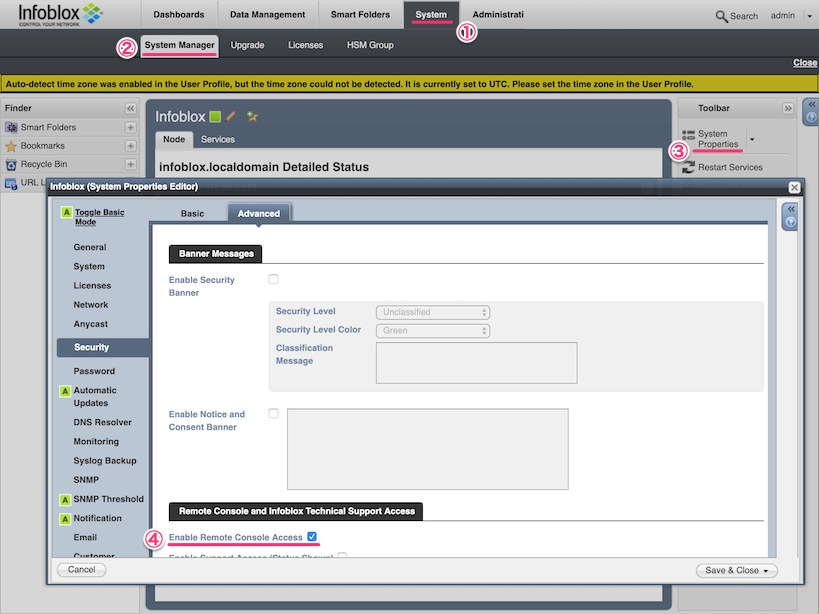Open the Smart Folders top tab
The image size is (819, 614).
[x=360, y=15]
